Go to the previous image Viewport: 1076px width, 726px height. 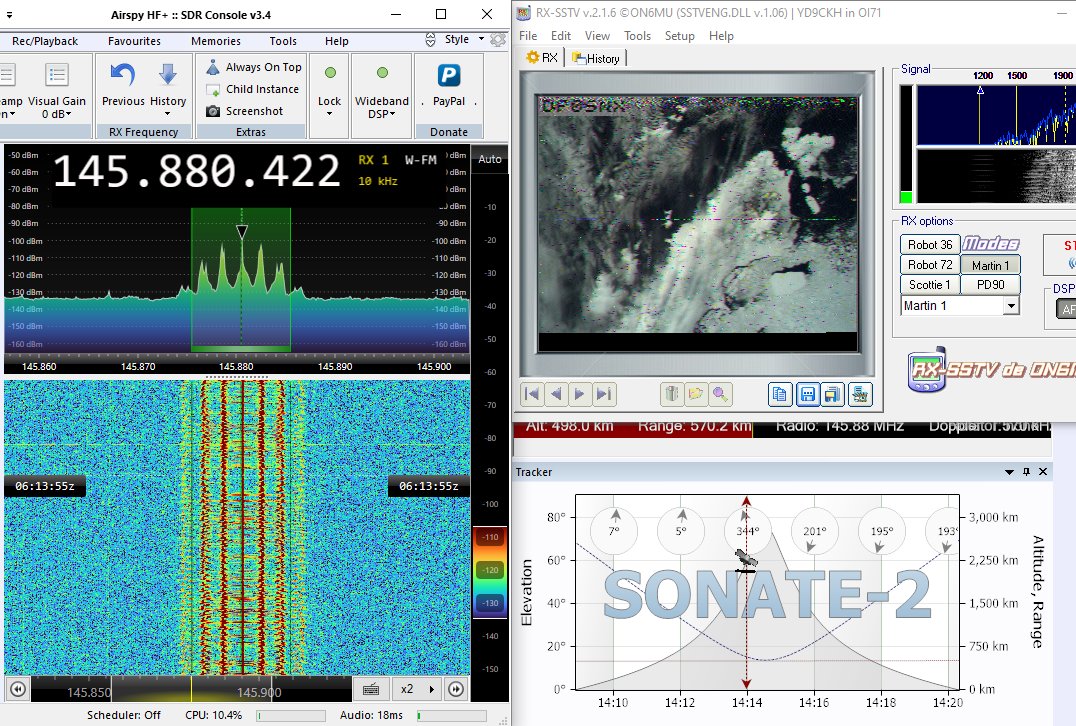(x=556, y=394)
